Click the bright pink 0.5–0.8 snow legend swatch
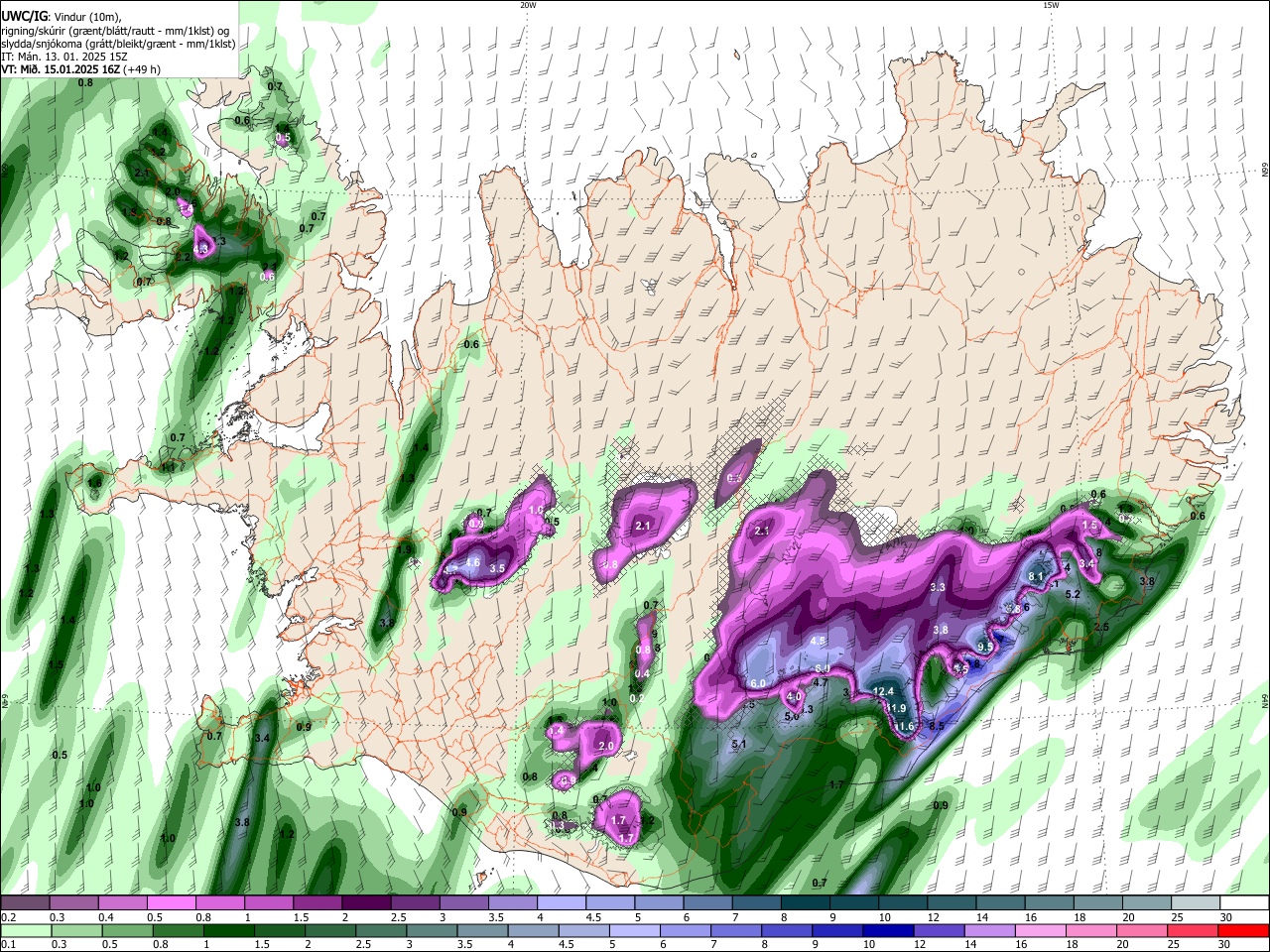This screenshot has height=952, width=1270. point(171,903)
